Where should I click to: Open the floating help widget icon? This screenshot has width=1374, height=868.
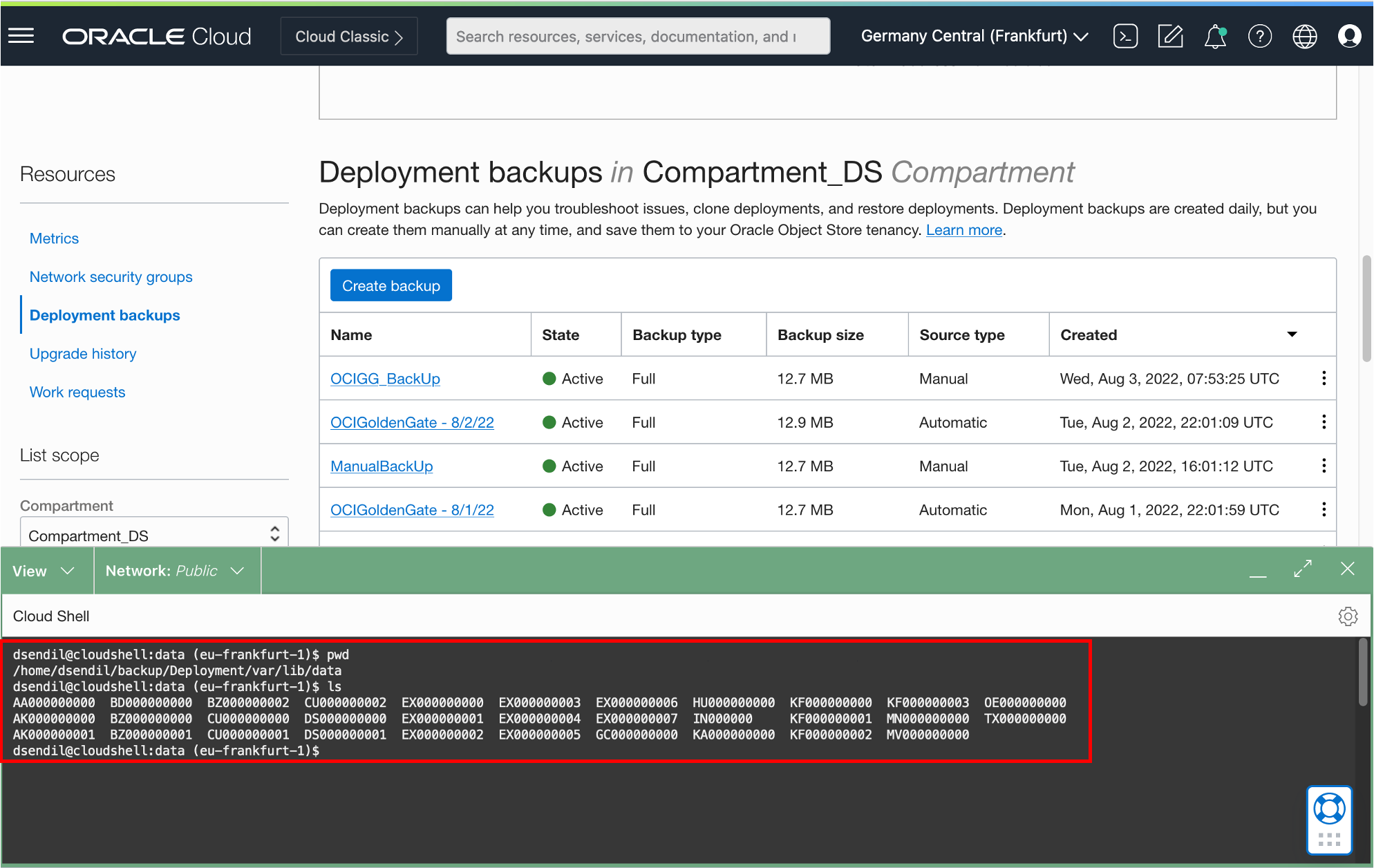click(1329, 820)
